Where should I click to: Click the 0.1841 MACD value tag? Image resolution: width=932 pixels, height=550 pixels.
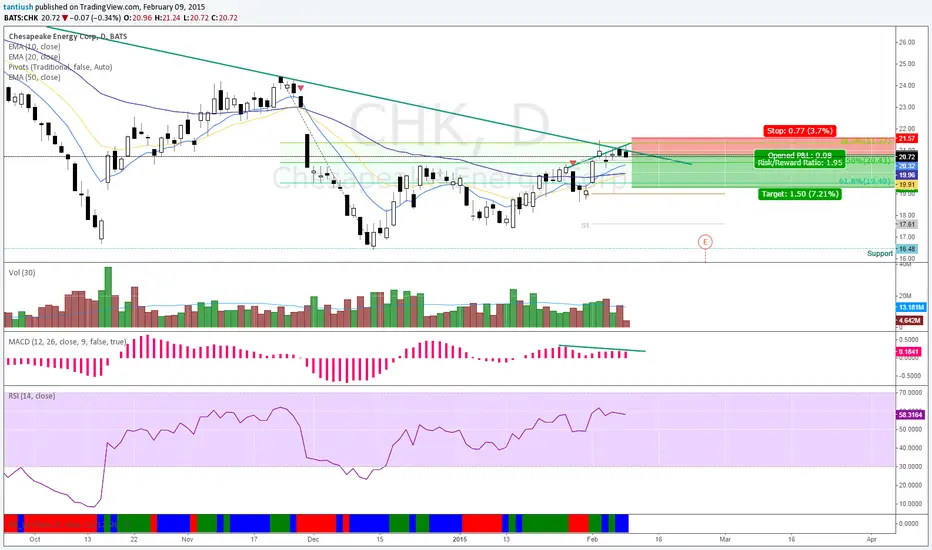coord(908,351)
